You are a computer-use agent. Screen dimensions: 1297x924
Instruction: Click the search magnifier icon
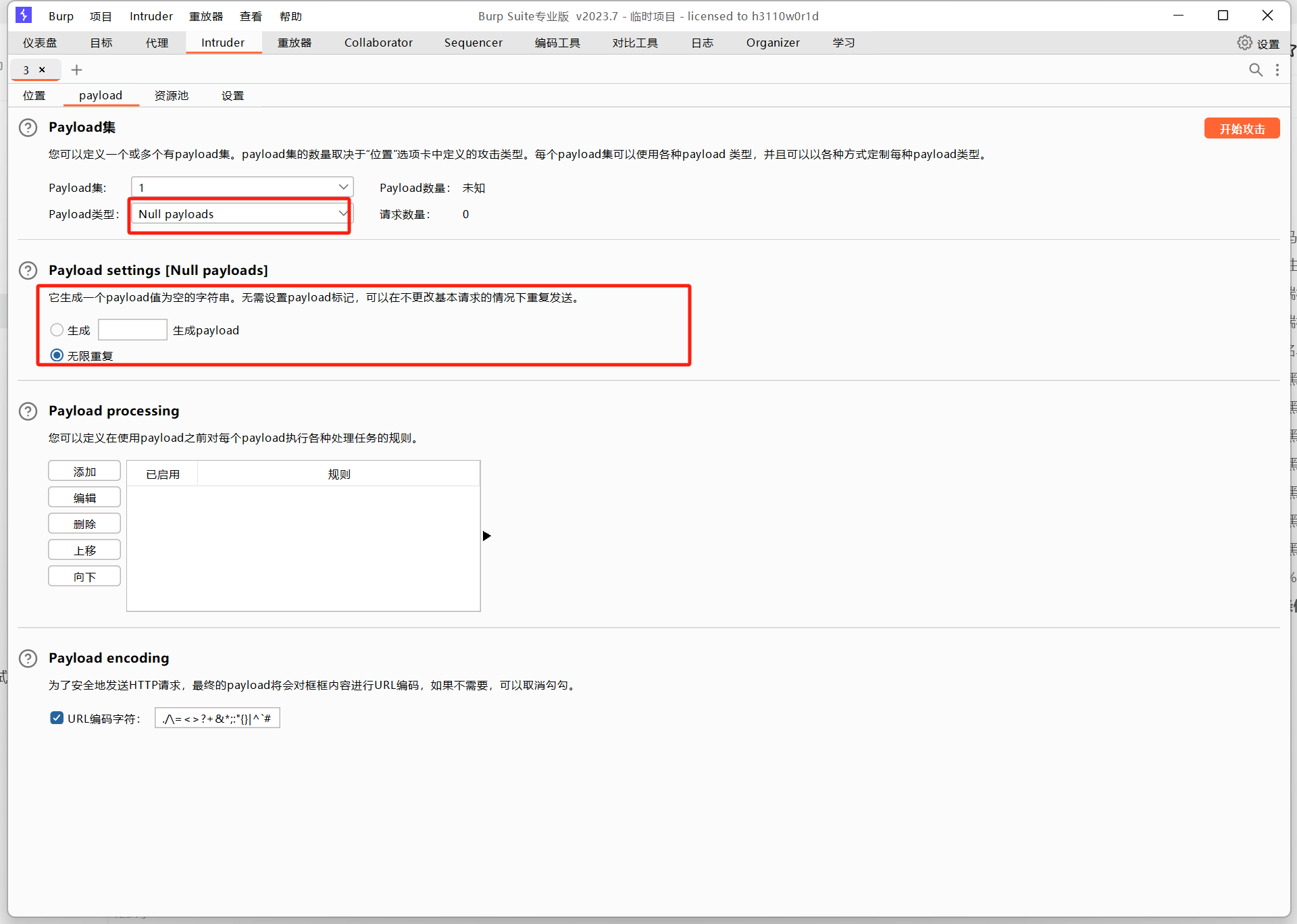[1255, 70]
